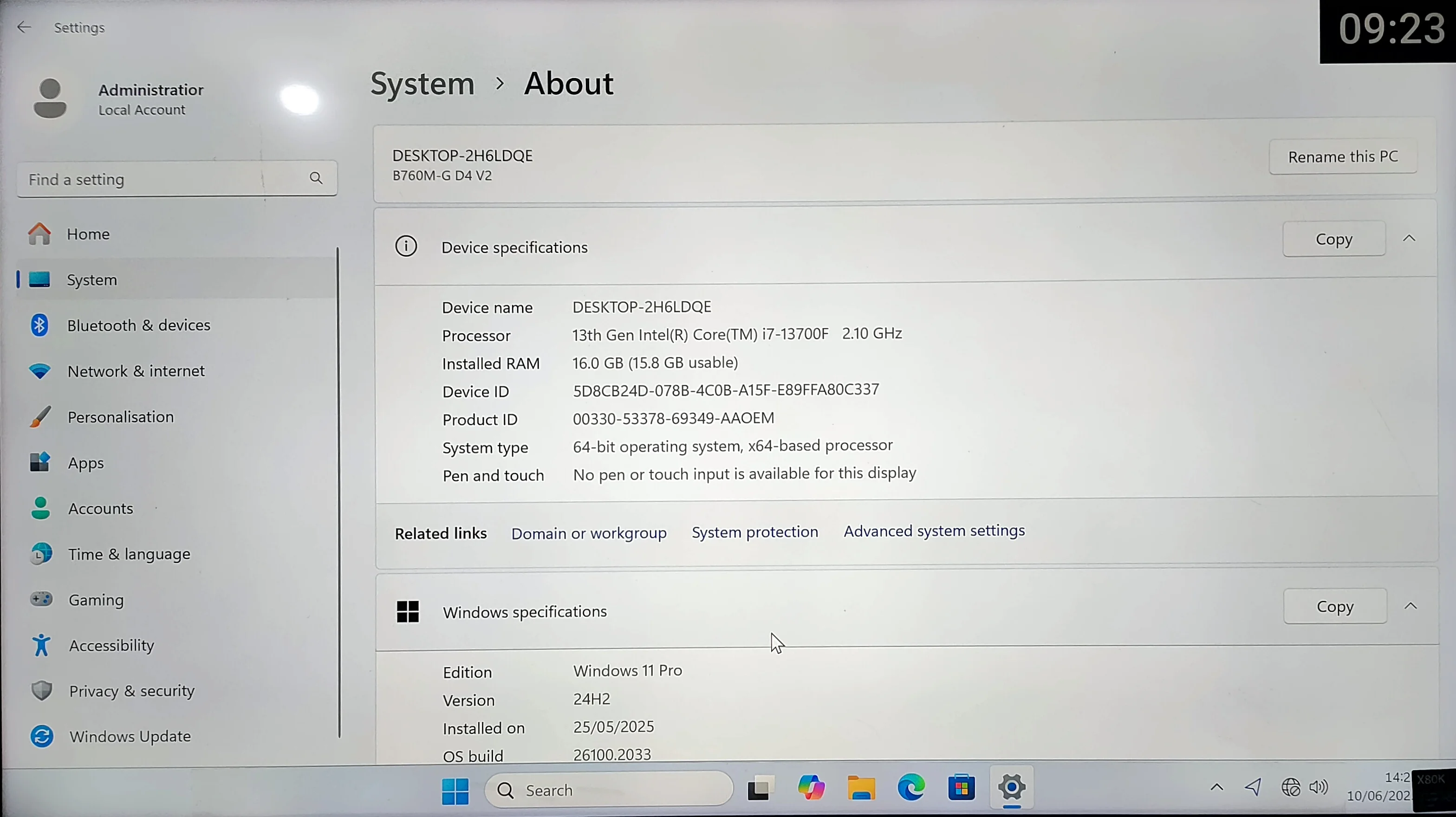The width and height of the screenshot is (1456, 817).
Task: Open Task View from the taskbar
Action: (760, 789)
